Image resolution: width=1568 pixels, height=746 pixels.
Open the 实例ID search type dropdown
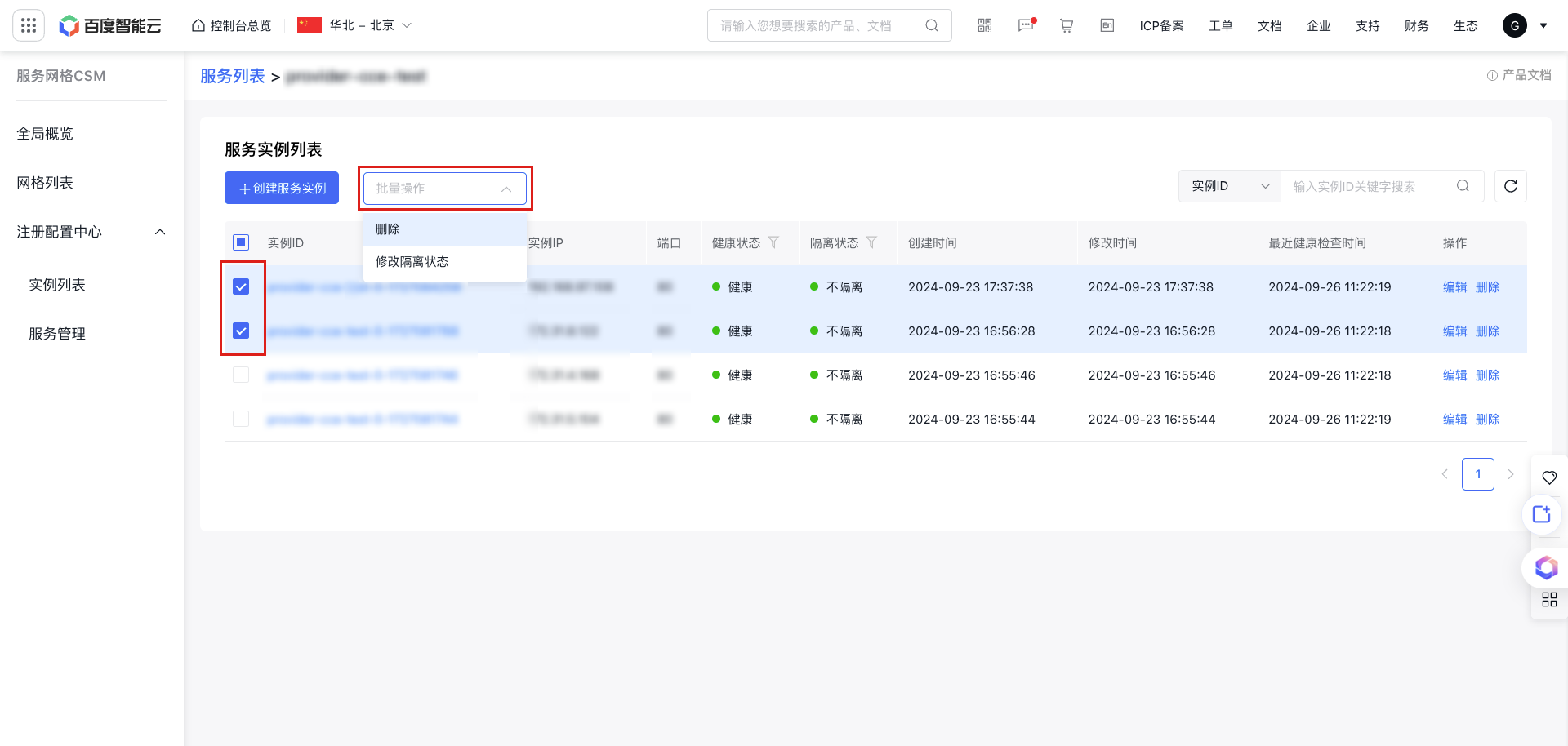tap(1230, 186)
